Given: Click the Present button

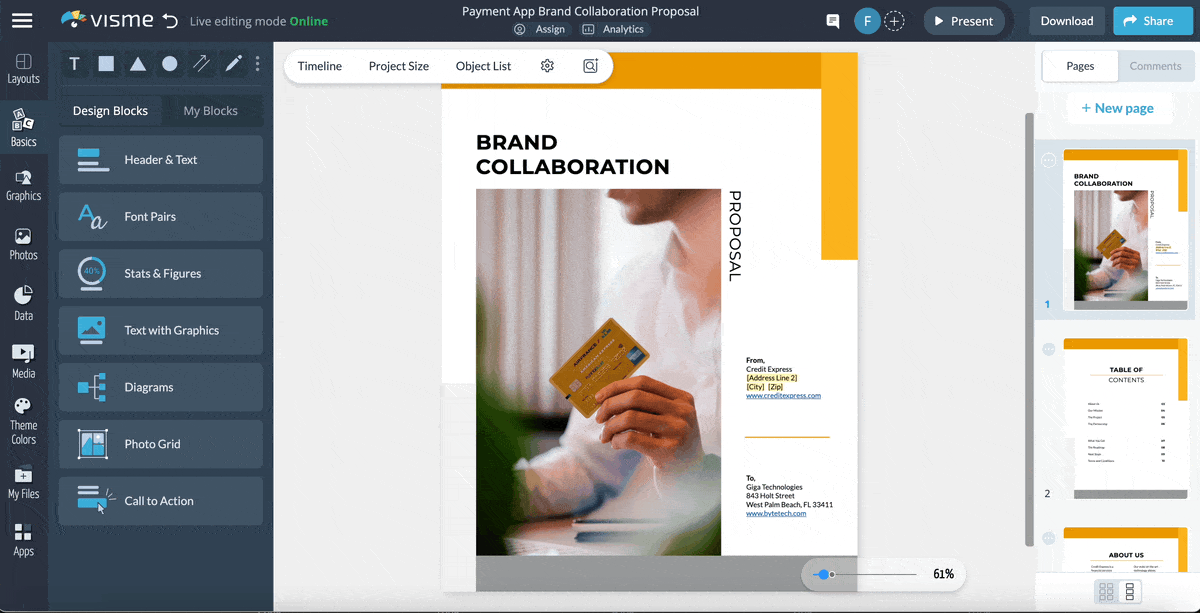Looking at the screenshot, I should (x=963, y=20).
